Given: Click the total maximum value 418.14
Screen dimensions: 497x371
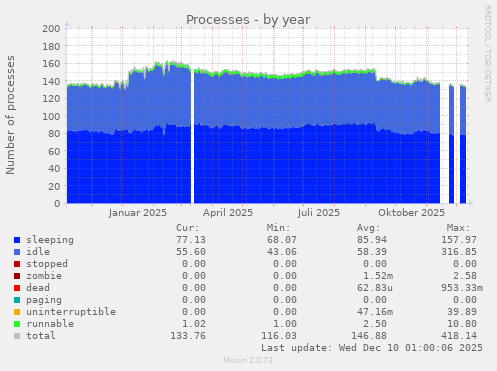Looking at the screenshot, I should [459, 336].
